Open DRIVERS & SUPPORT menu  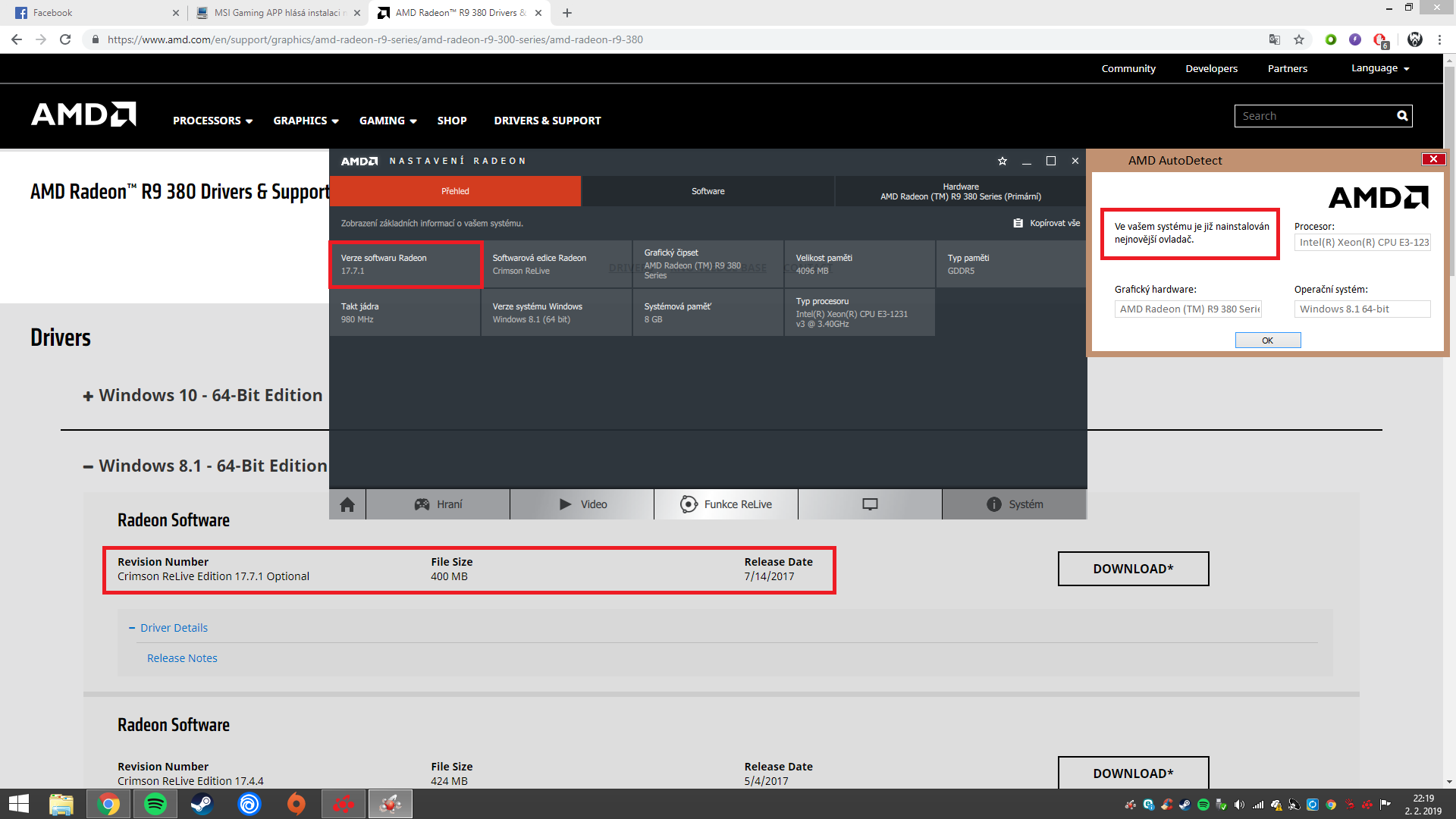click(x=548, y=121)
